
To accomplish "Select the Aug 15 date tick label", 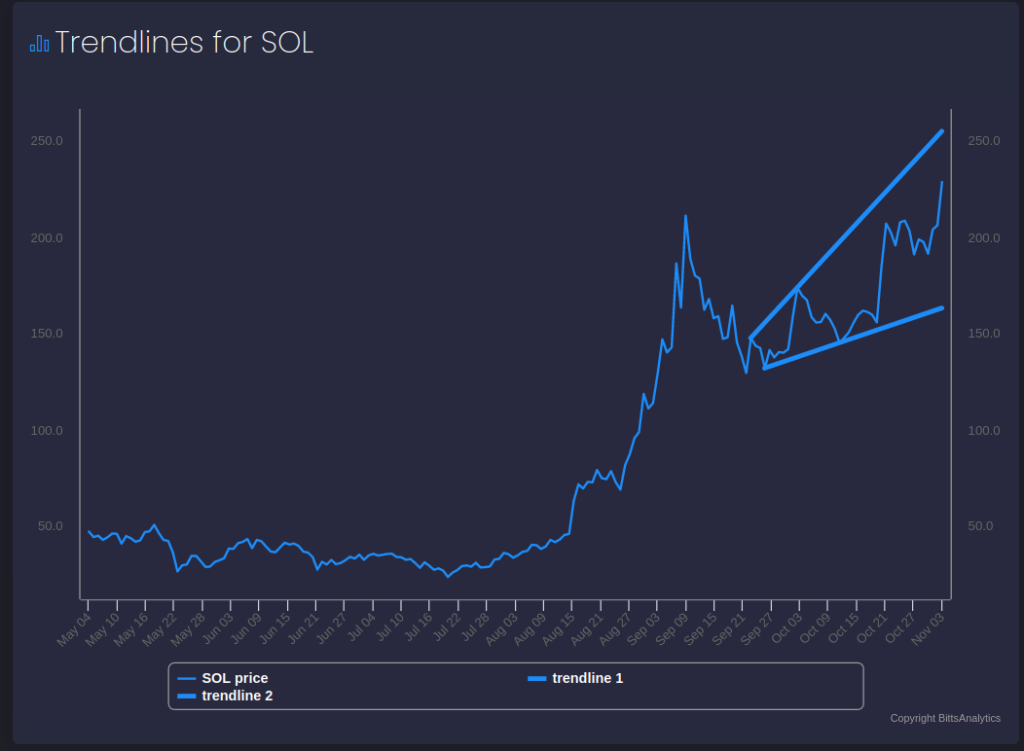I will (x=560, y=624).
